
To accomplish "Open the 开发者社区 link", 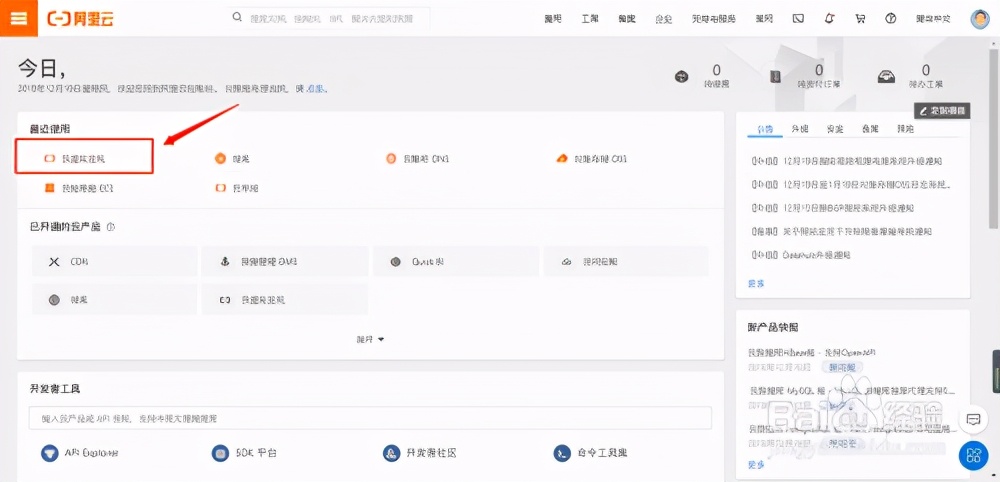I will pos(420,453).
